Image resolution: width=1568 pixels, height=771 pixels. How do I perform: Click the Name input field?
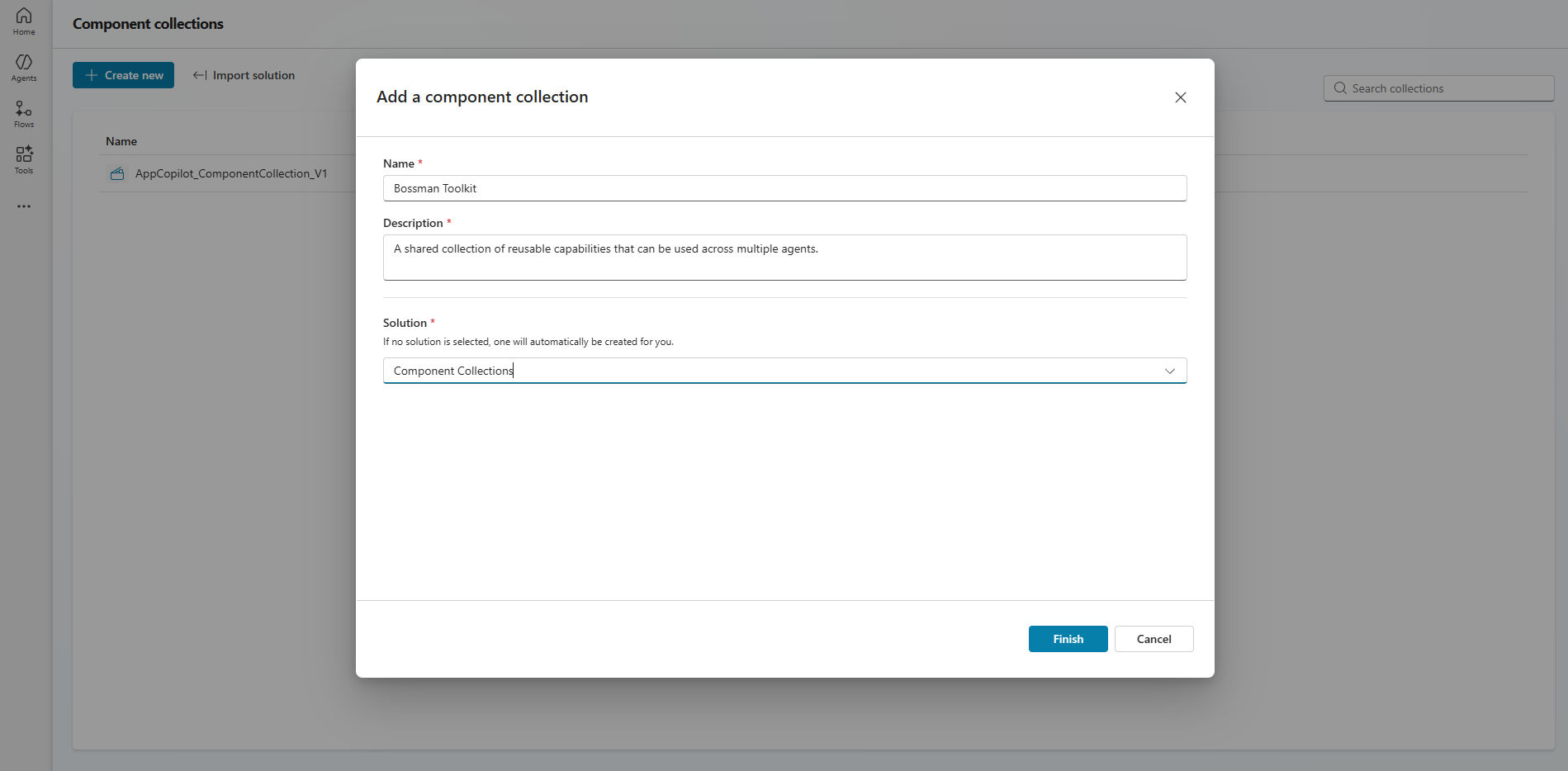tap(784, 188)
